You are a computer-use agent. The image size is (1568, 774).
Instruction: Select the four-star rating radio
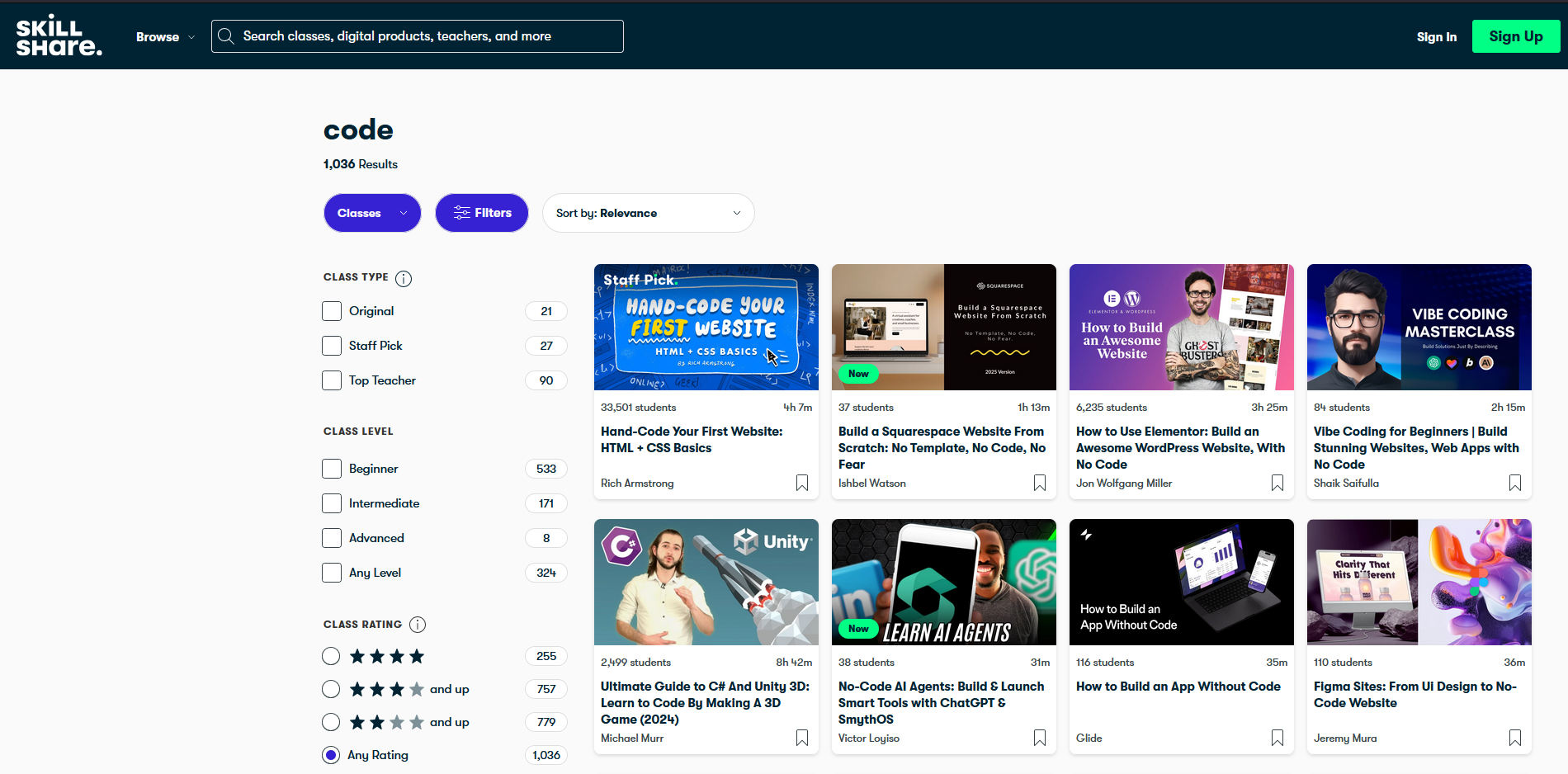[331, 656]
